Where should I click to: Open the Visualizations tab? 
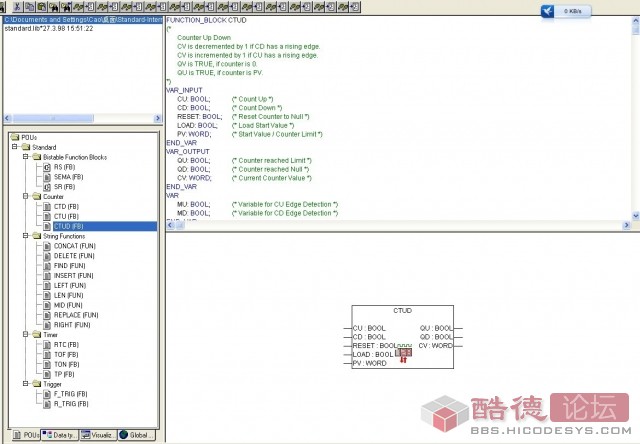click(100, 435)
